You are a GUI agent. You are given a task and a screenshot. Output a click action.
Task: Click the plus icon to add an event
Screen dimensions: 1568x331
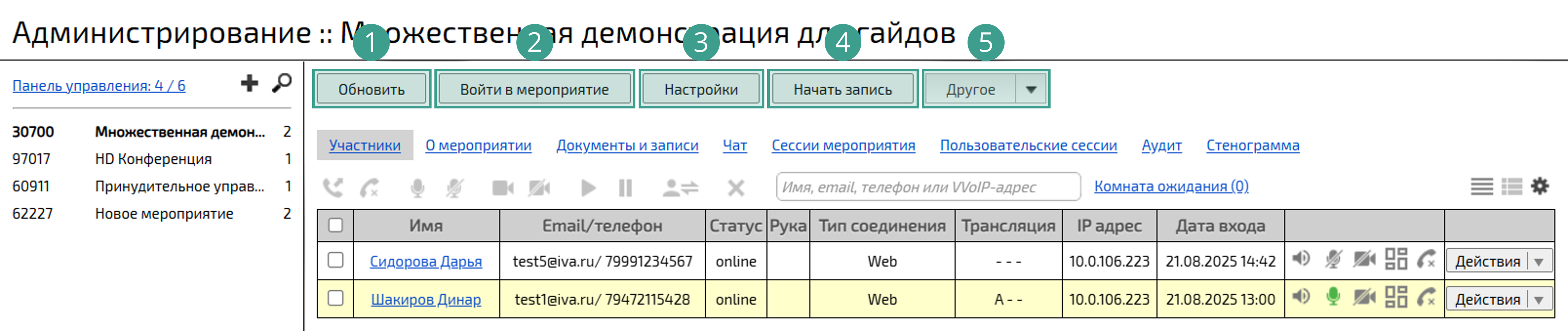click(249, 83)
